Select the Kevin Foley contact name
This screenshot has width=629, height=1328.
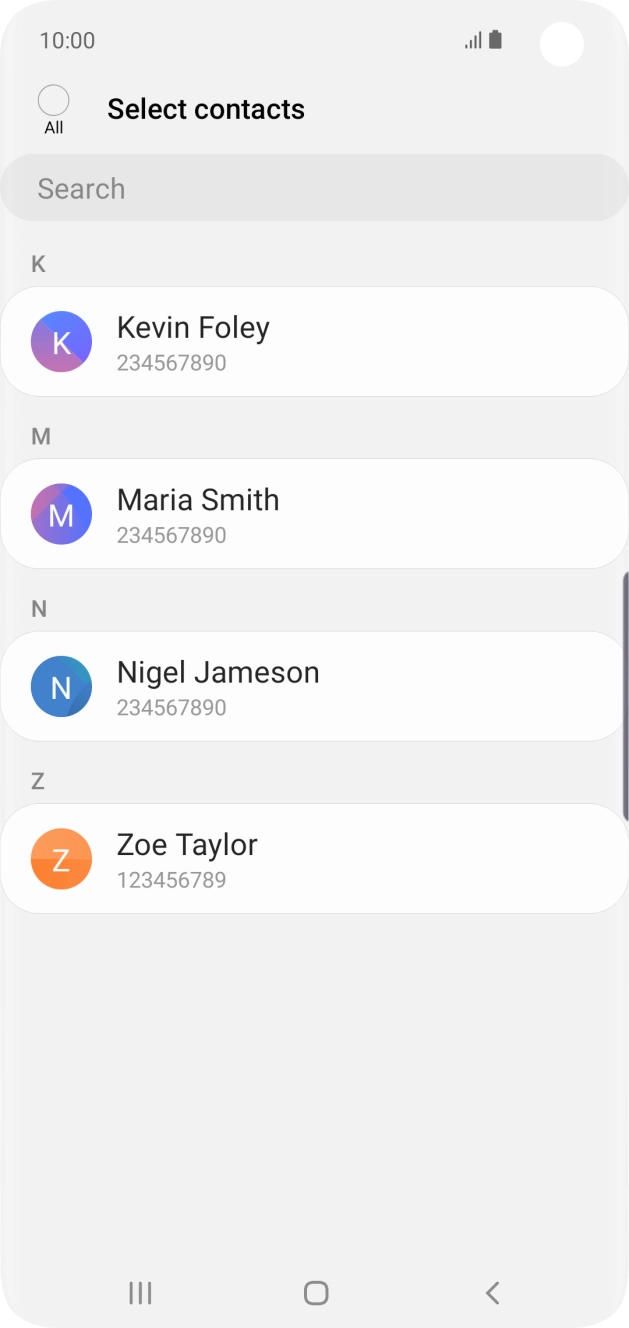coord(193,328)
